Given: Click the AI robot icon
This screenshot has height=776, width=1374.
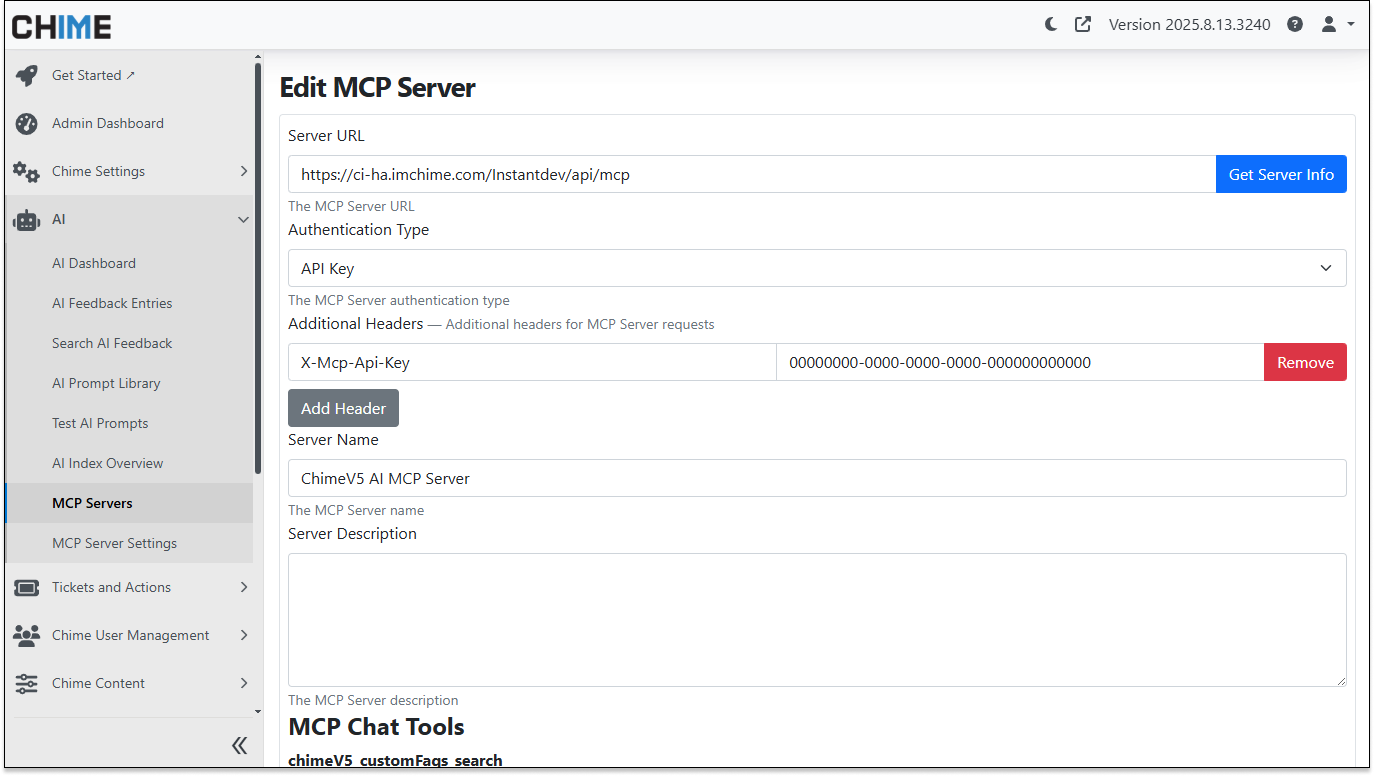Looking at the screenshot, I should (x=27, y=219).
